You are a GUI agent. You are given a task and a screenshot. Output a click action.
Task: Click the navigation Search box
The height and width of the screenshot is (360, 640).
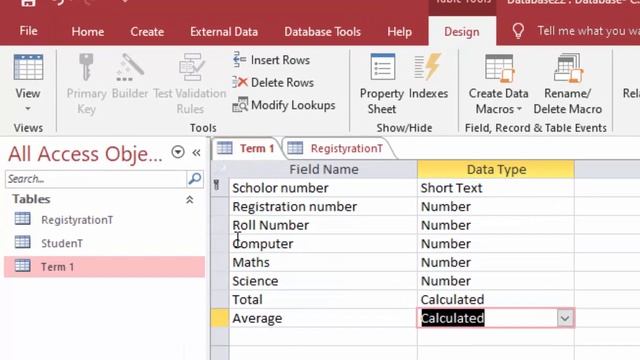click(96, 179)
